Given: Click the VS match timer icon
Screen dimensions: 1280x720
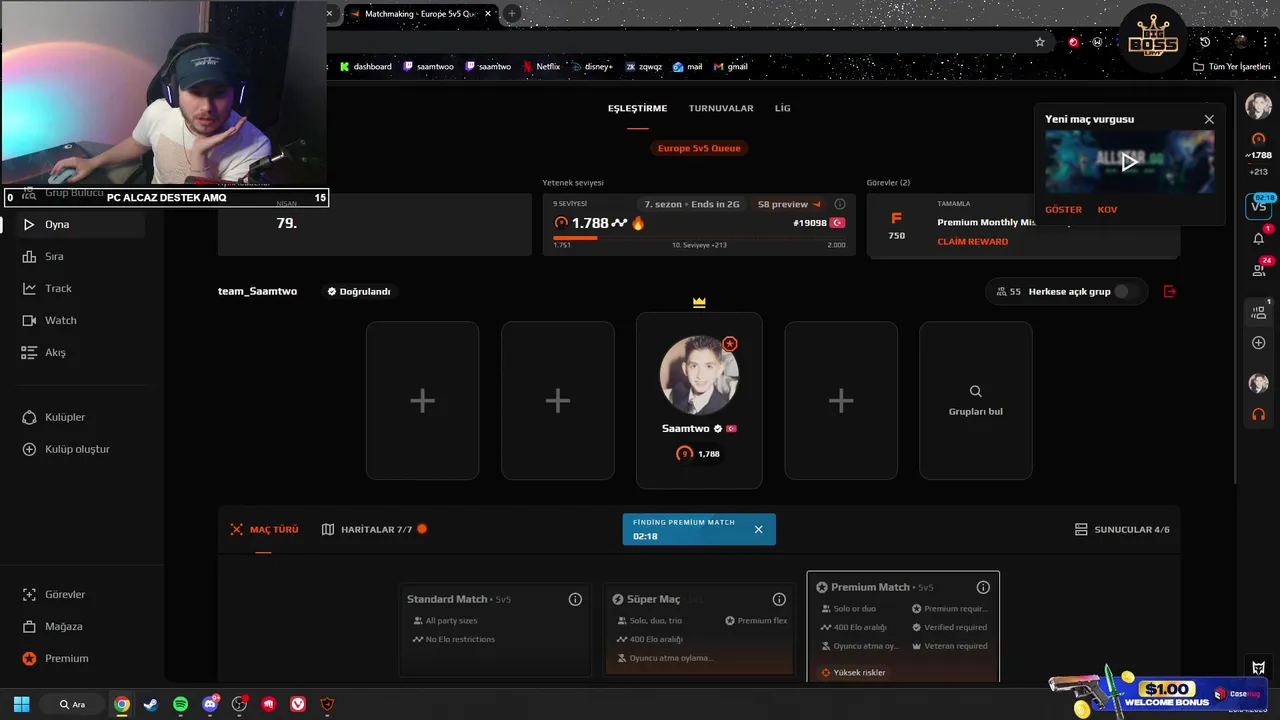Looking at the screenshot, I should coord(1258,205).
